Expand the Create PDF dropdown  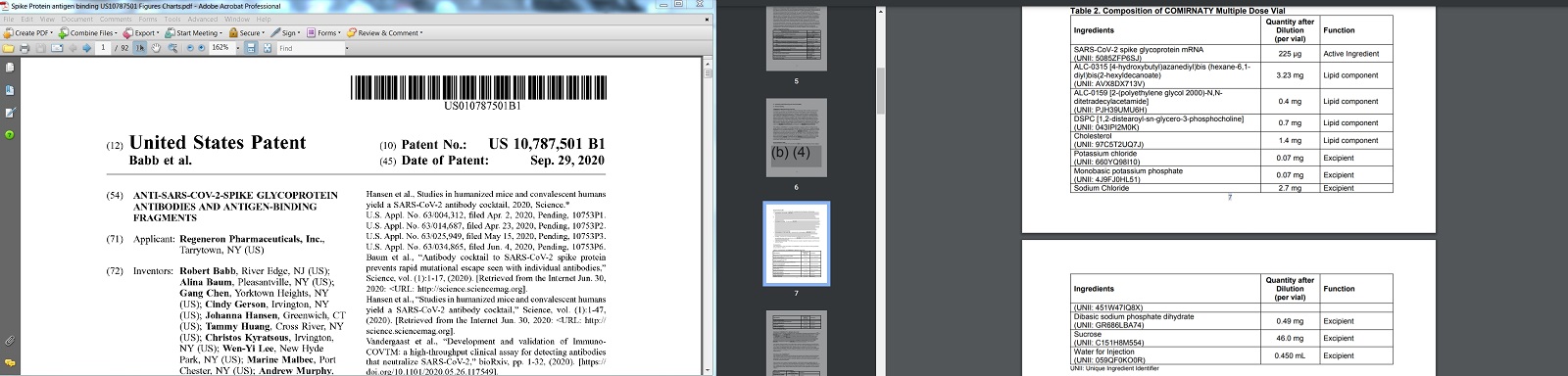point(26,32)
